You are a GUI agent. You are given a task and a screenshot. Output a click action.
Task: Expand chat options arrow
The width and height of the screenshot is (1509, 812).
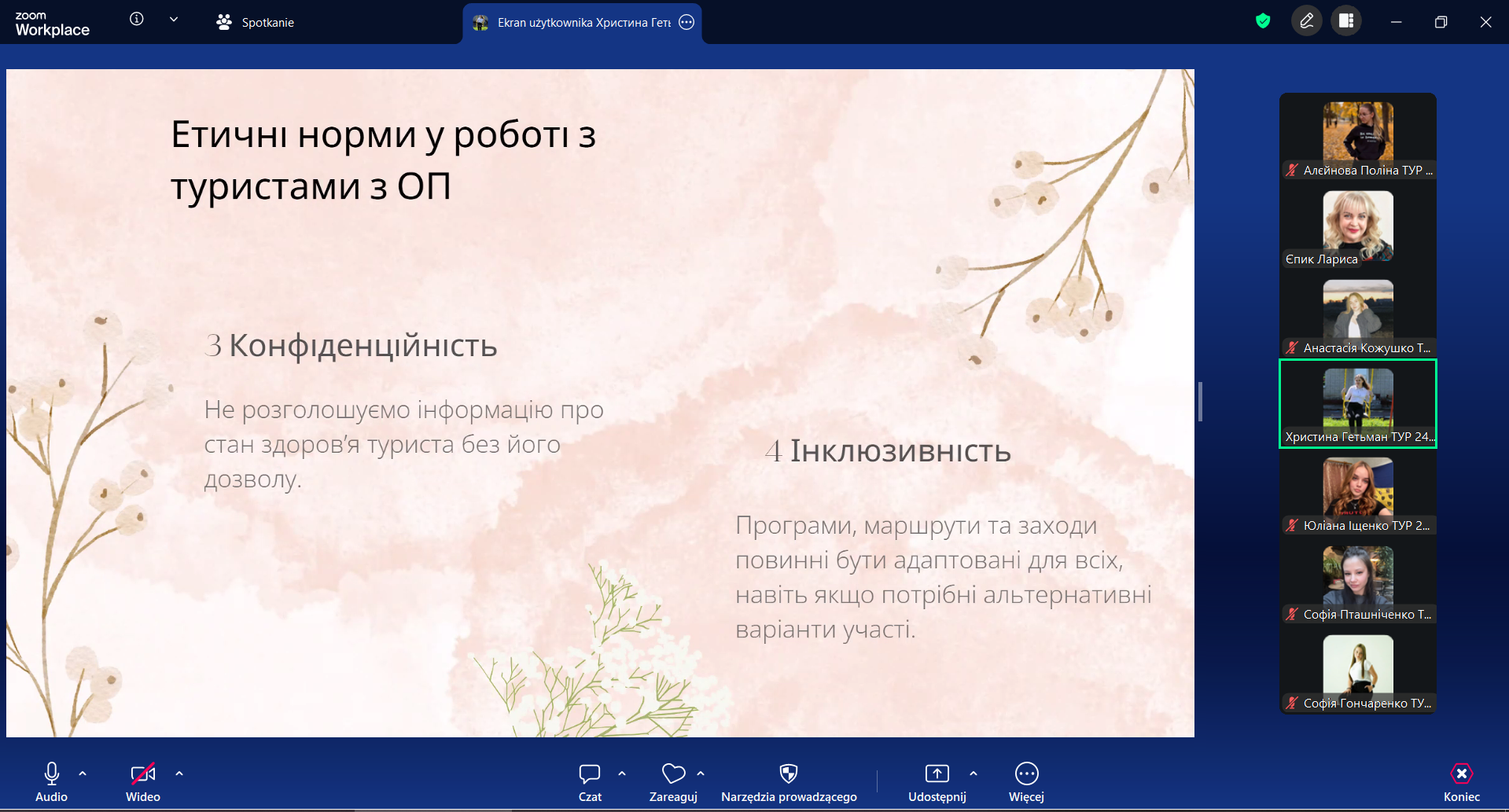622,773
